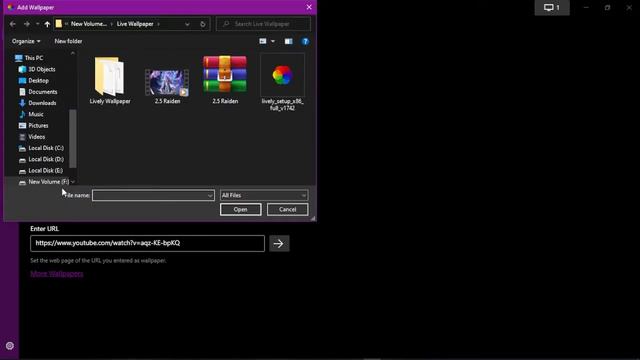Open Documents in navigation pane

coord(42,92)
